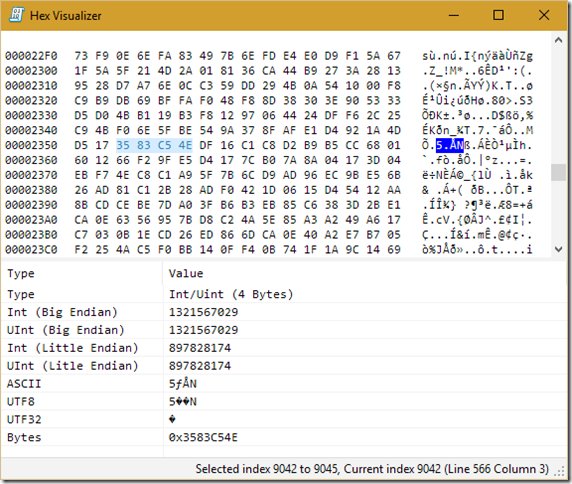Select offset 00002360 row address

point(31,160)
